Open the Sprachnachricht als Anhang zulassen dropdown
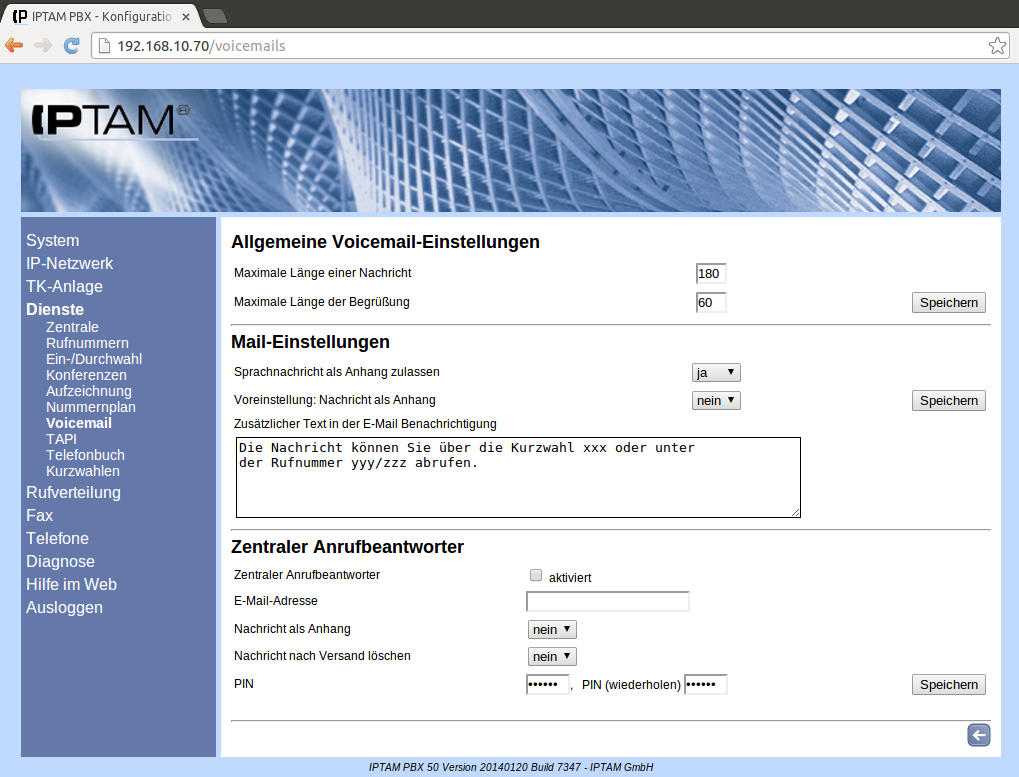This screenshot has width=1019, height=777. pyautogui.click(x=716, y=372)
